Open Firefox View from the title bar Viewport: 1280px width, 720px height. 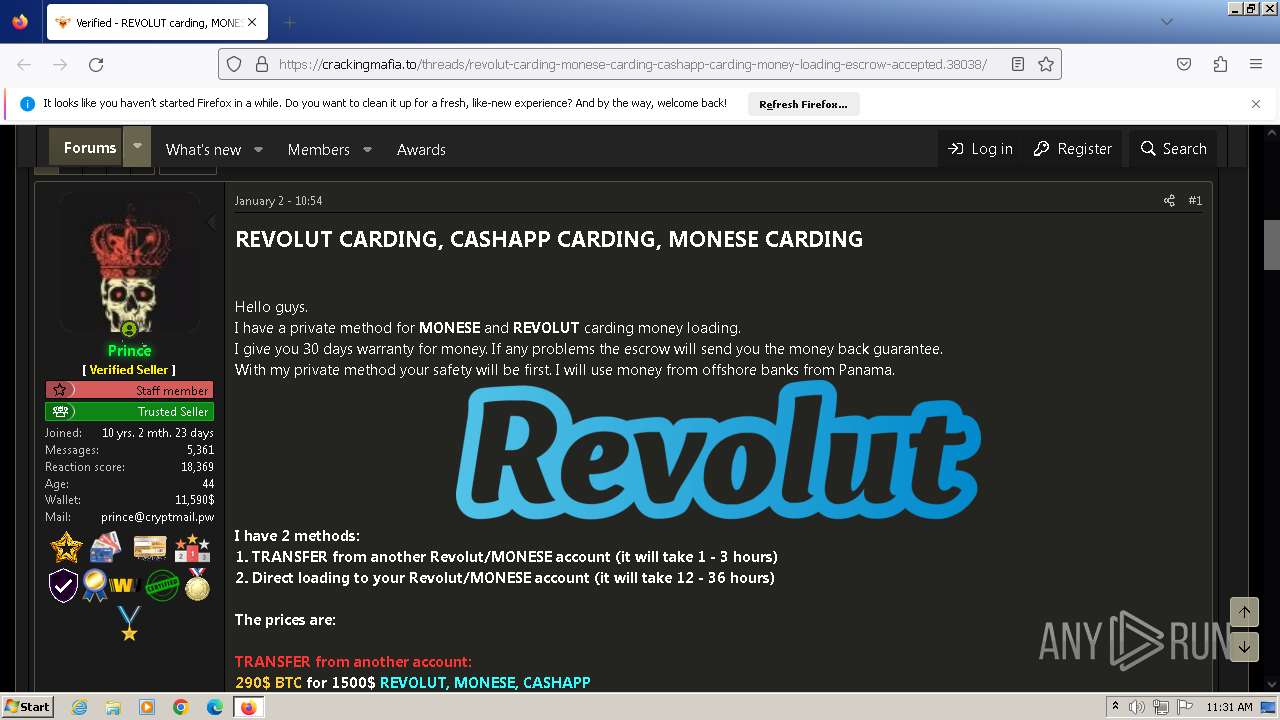[20, 22]
